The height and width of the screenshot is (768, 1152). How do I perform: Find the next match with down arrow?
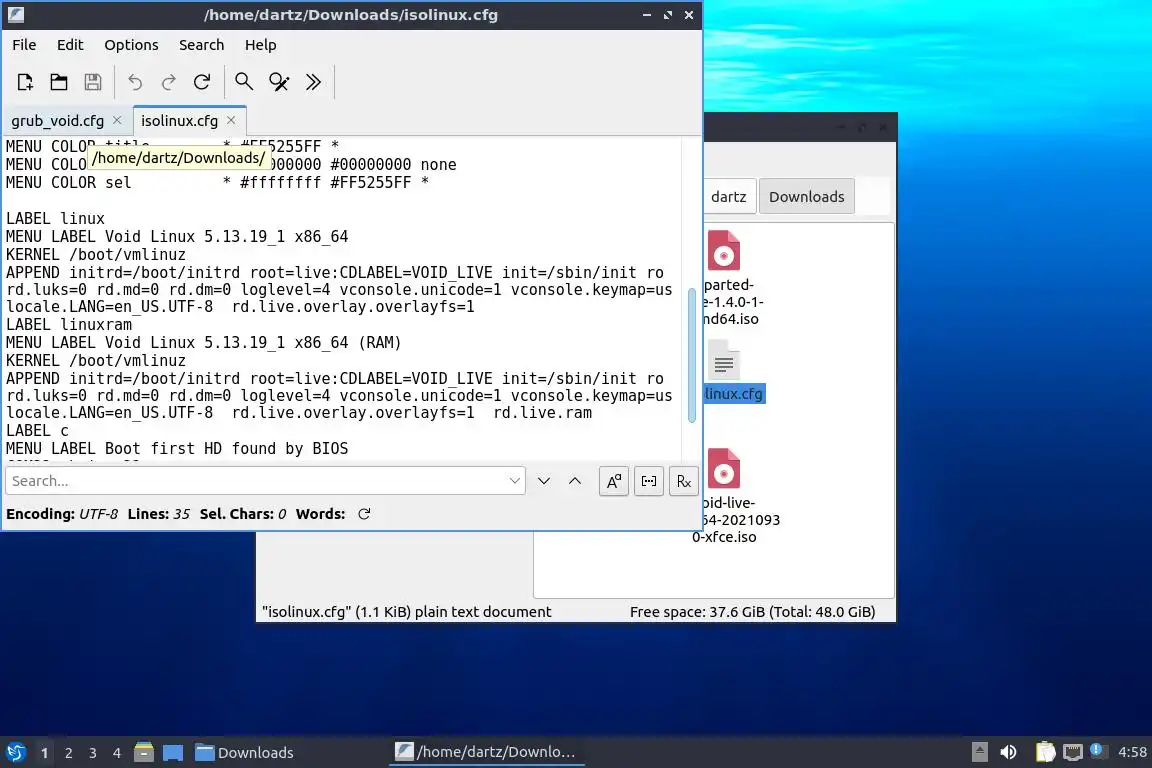pos(544,481)
